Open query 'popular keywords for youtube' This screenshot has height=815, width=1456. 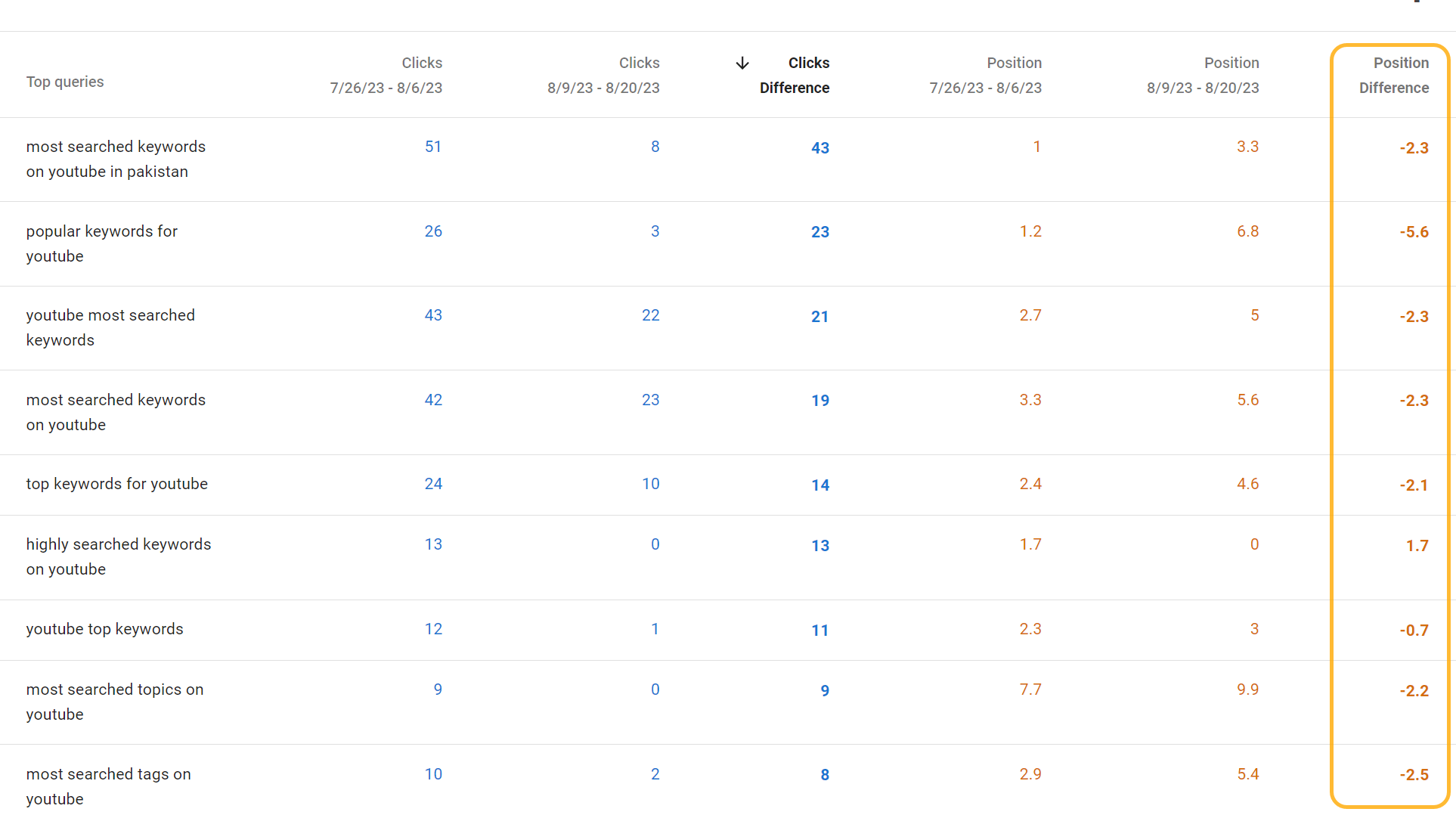pyautogui.click(x=101, y=243)
